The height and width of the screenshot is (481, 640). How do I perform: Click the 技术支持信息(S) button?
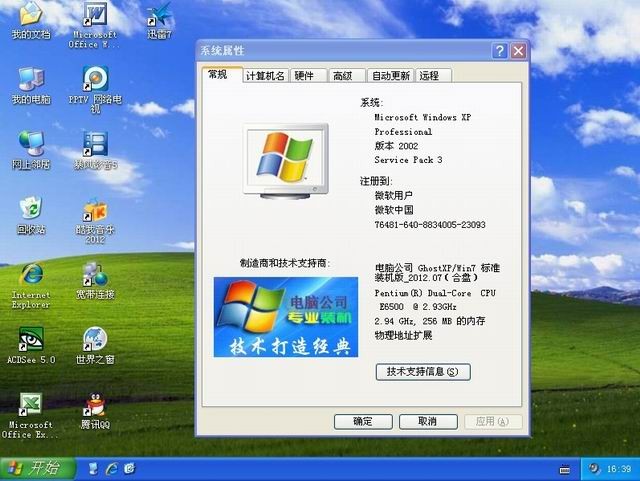coord(423,372)
